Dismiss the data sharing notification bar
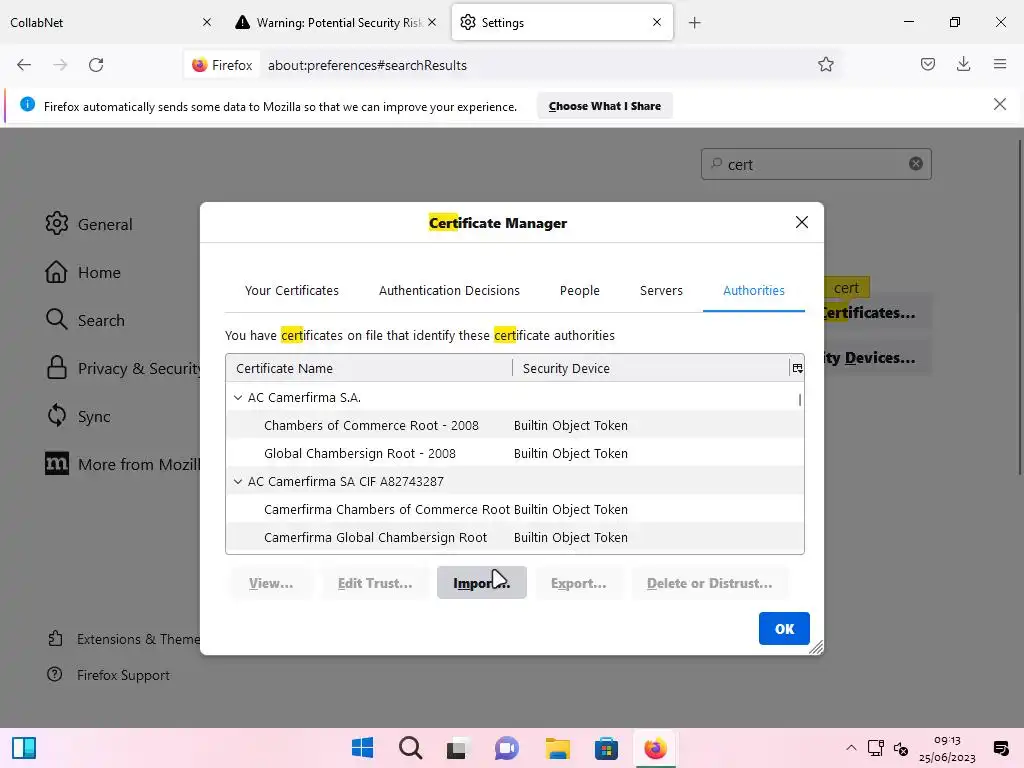1024x768 pixels. click(999, 104)
